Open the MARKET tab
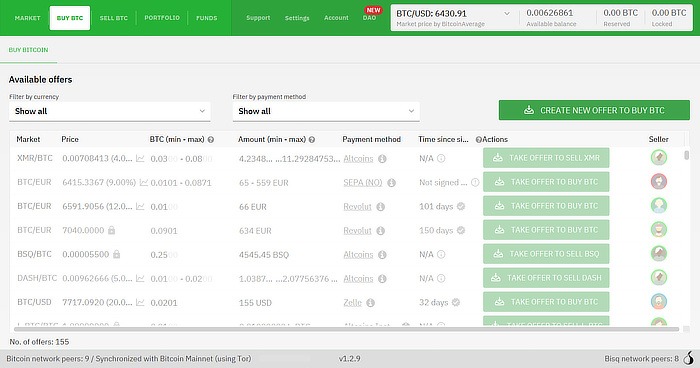The width and height of the screenshot is (700, 368). click(27, 18)
